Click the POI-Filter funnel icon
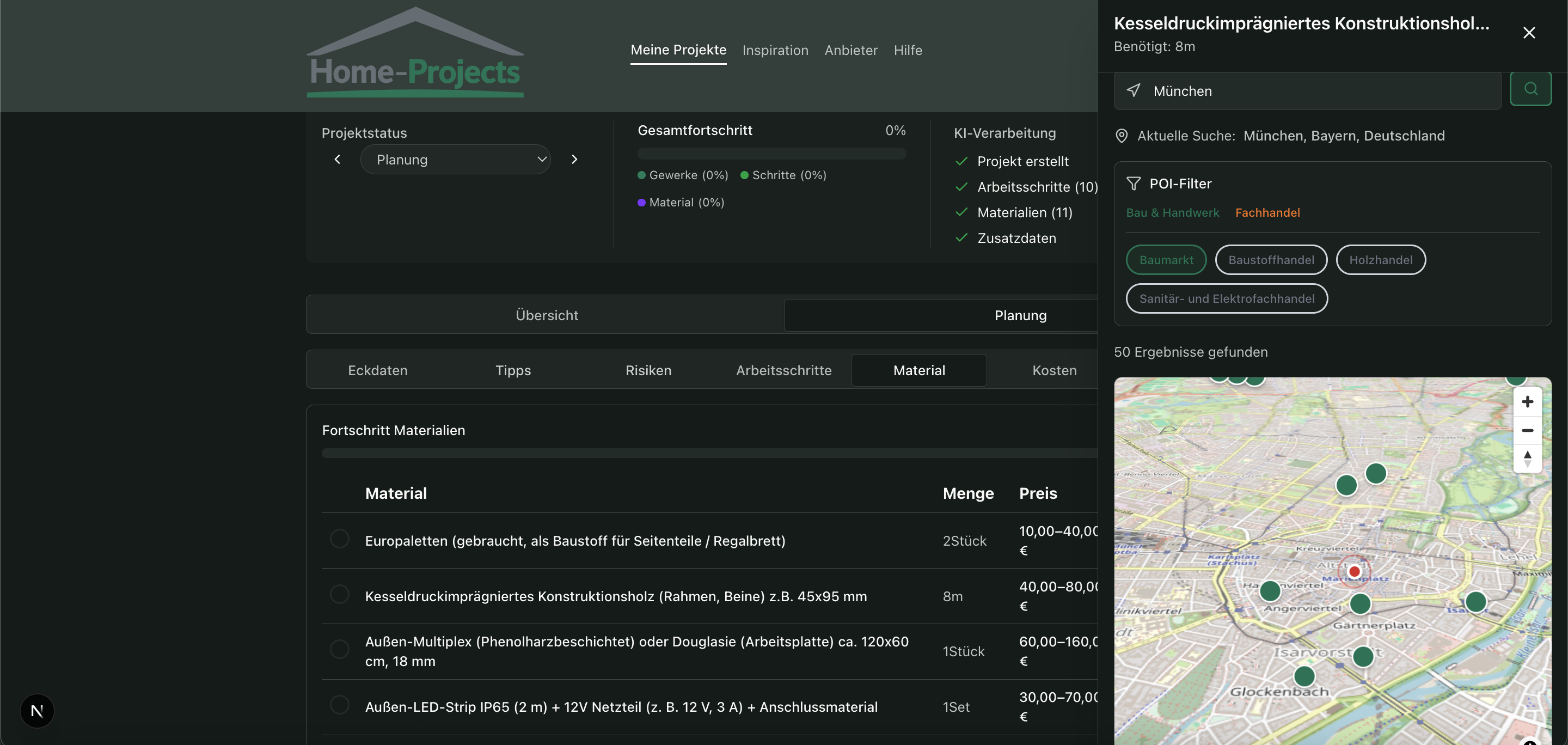Image resolution: width=1568 pixels, height=745 pixels. click(1134, 182)
